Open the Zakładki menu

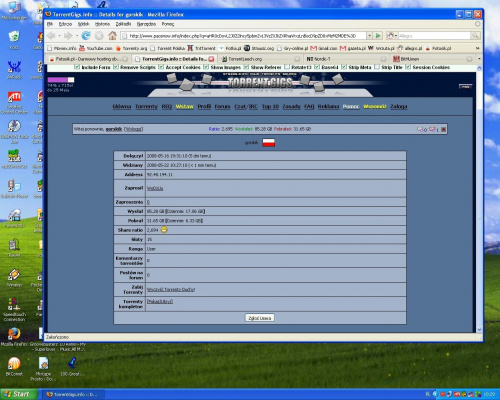[x=123, y=24]
